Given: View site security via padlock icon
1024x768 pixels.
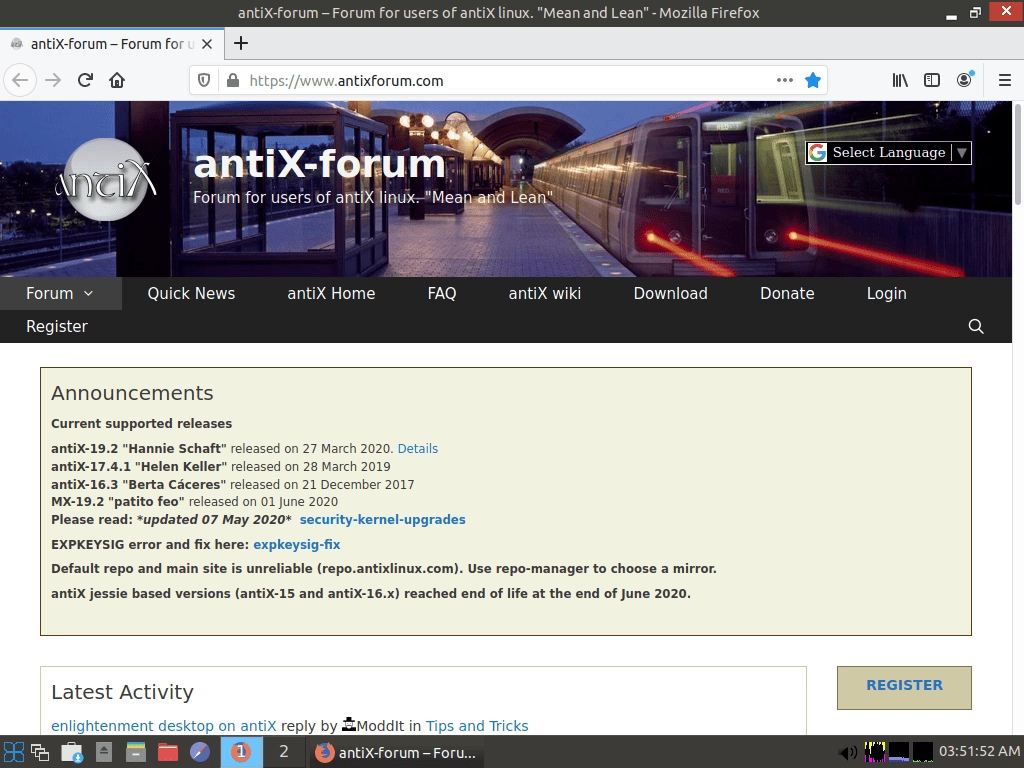Looking at the screenshot, I should [x=232, y=80].
